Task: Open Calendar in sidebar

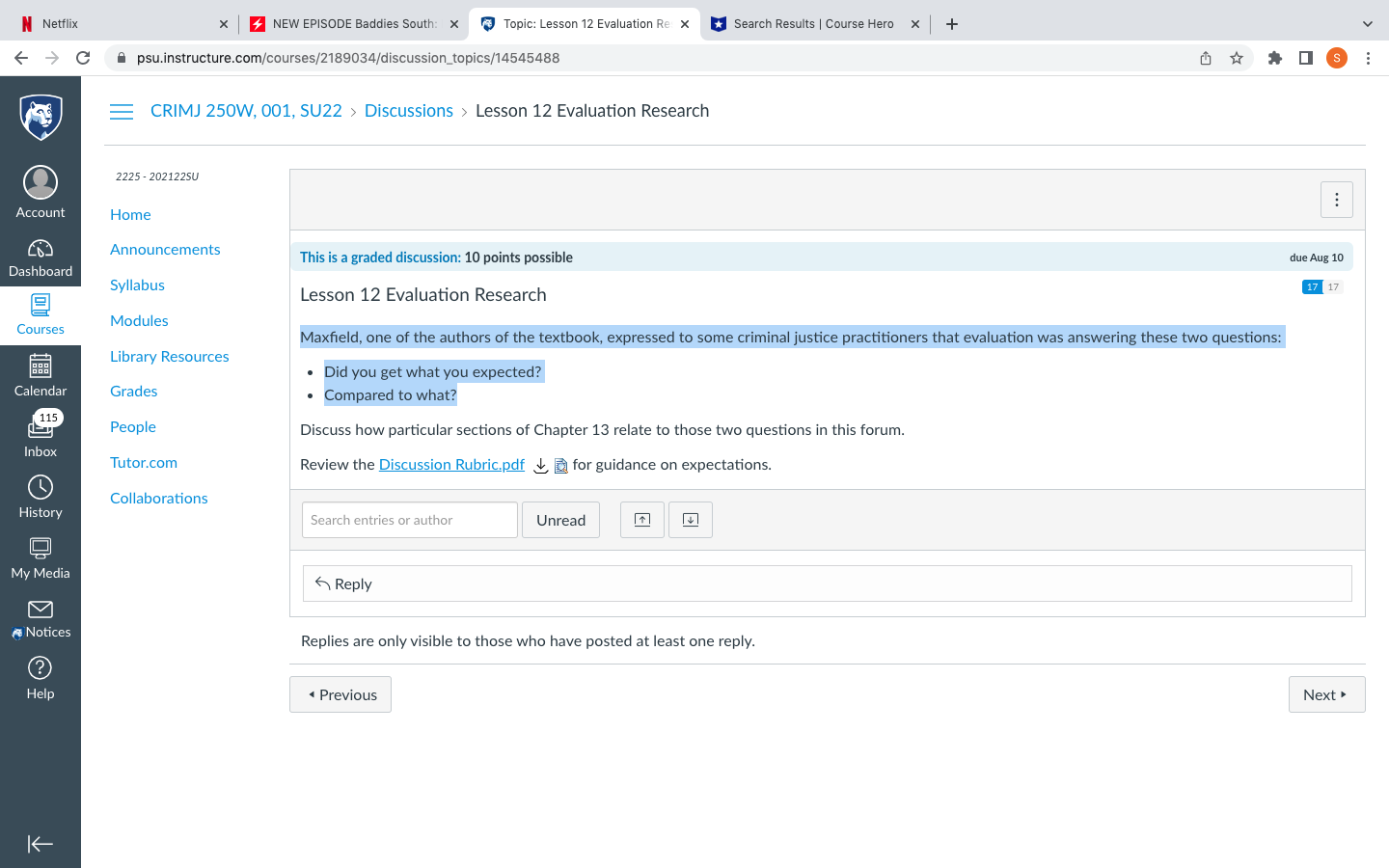Action: pyautogui.click(x=41, y=376)
